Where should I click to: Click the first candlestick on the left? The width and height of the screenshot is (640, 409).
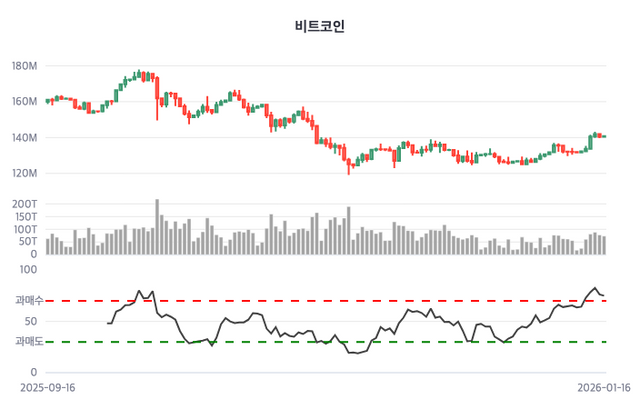[x=47, y=101]
